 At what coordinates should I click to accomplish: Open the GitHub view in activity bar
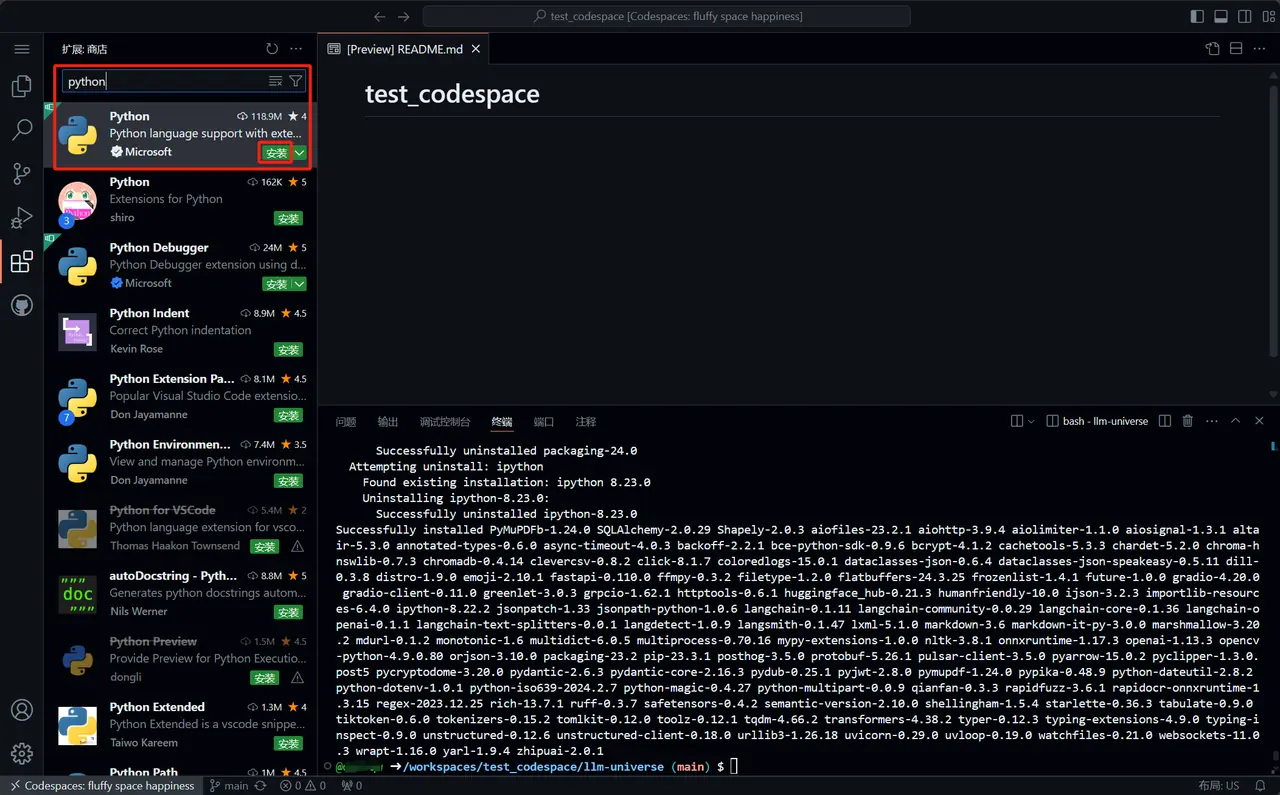21,305
